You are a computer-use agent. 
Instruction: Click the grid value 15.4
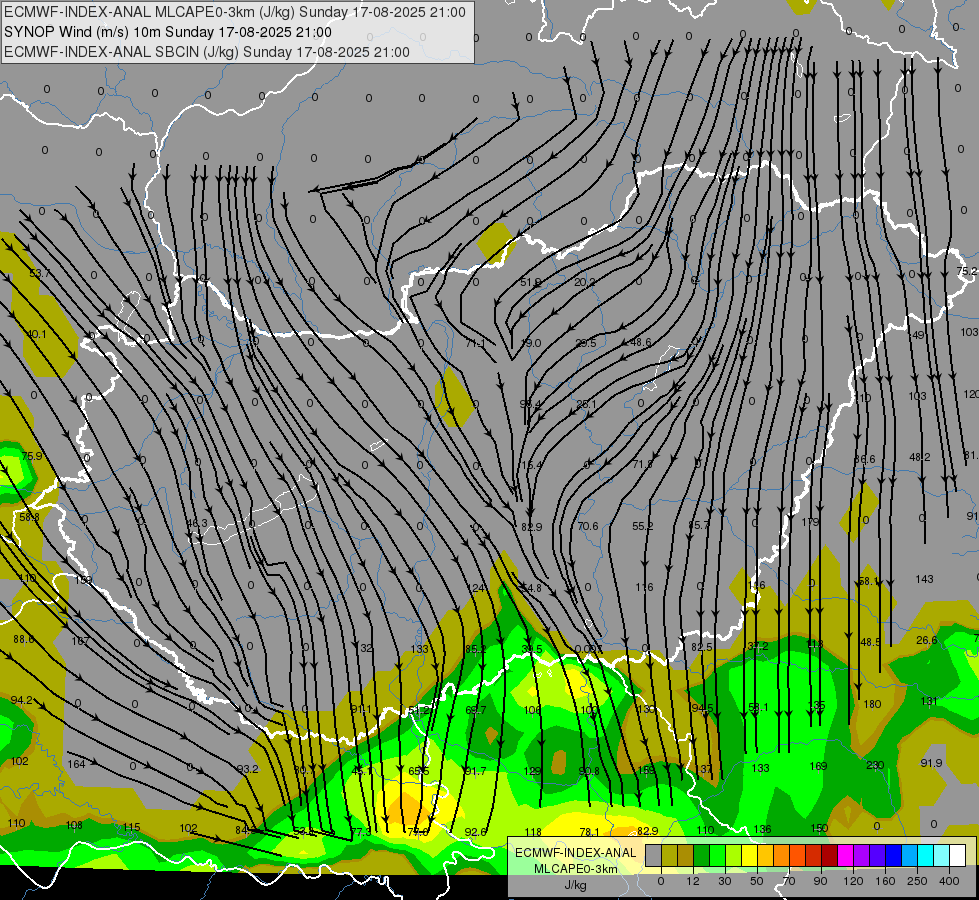click(x=532, y=465)
